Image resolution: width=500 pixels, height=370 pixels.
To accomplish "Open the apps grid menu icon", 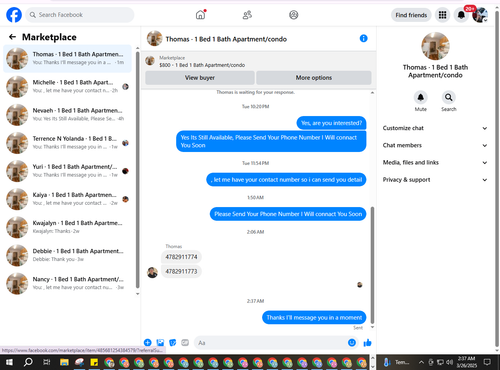I will pyautogui.click(x=442, y=15).
